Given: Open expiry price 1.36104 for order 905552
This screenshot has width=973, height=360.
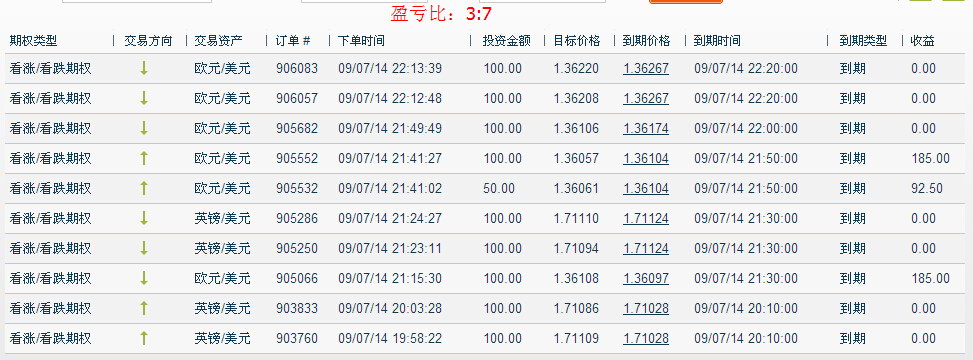Looking at the screenshot, I should click(x=646, y=158).
